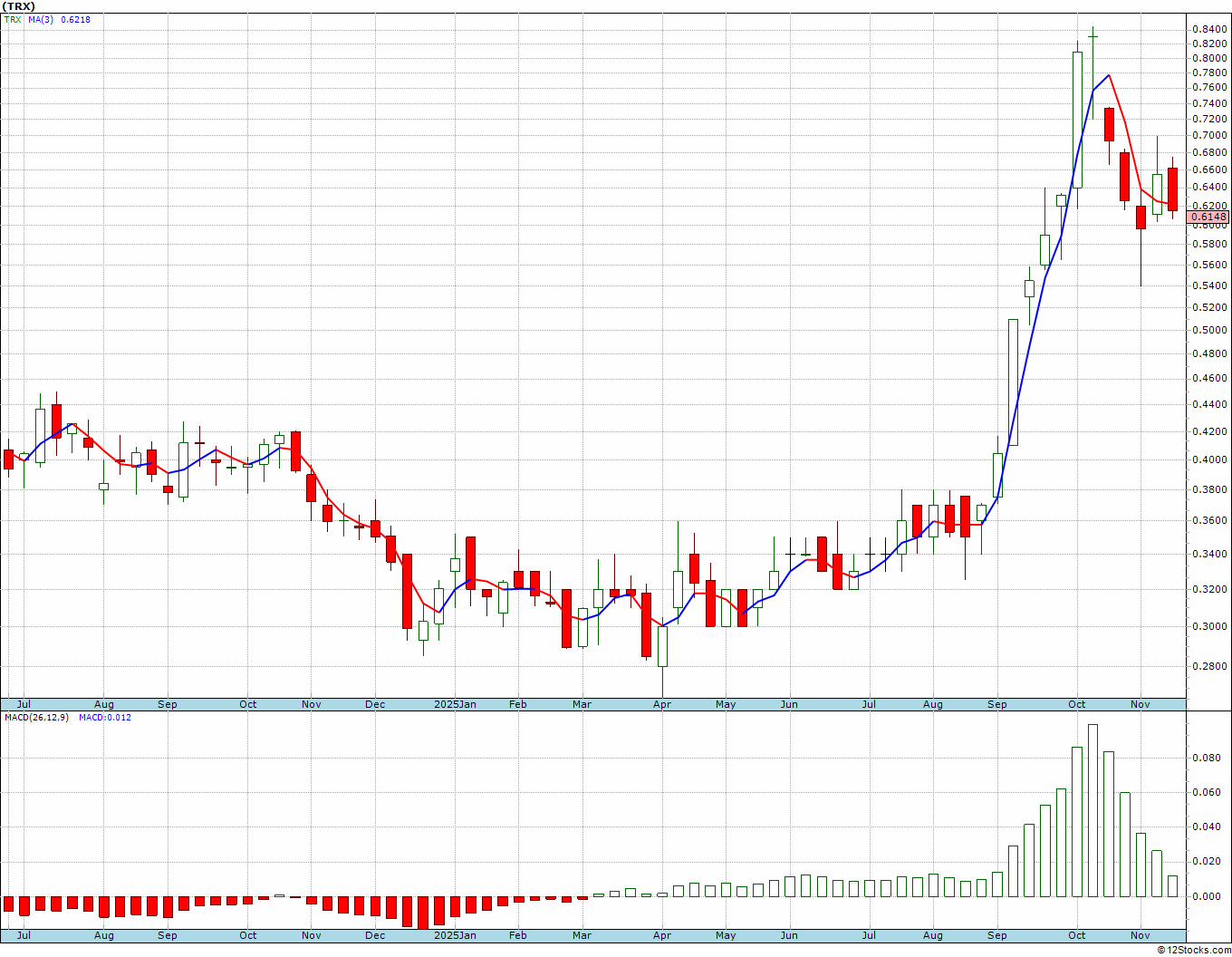Click the 0.7200 price axis label
This screenshot has height=957, width=1232.
1209,120
